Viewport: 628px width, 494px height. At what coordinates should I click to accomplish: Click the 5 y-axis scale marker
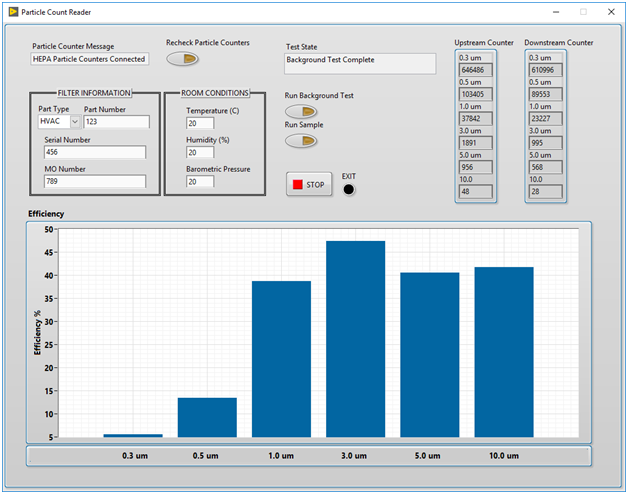point(51,437)
